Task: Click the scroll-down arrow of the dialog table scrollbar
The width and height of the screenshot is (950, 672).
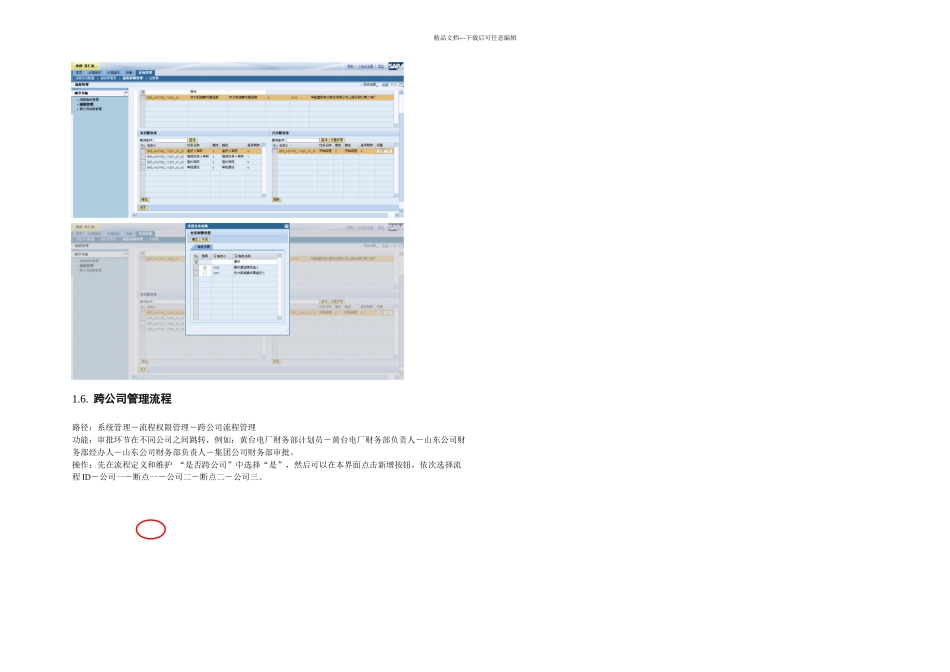Action: pos(279,318)
